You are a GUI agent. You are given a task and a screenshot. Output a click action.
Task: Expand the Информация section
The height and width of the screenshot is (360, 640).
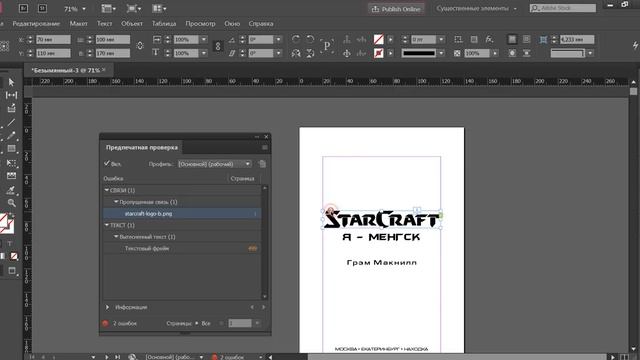[107, 307]
